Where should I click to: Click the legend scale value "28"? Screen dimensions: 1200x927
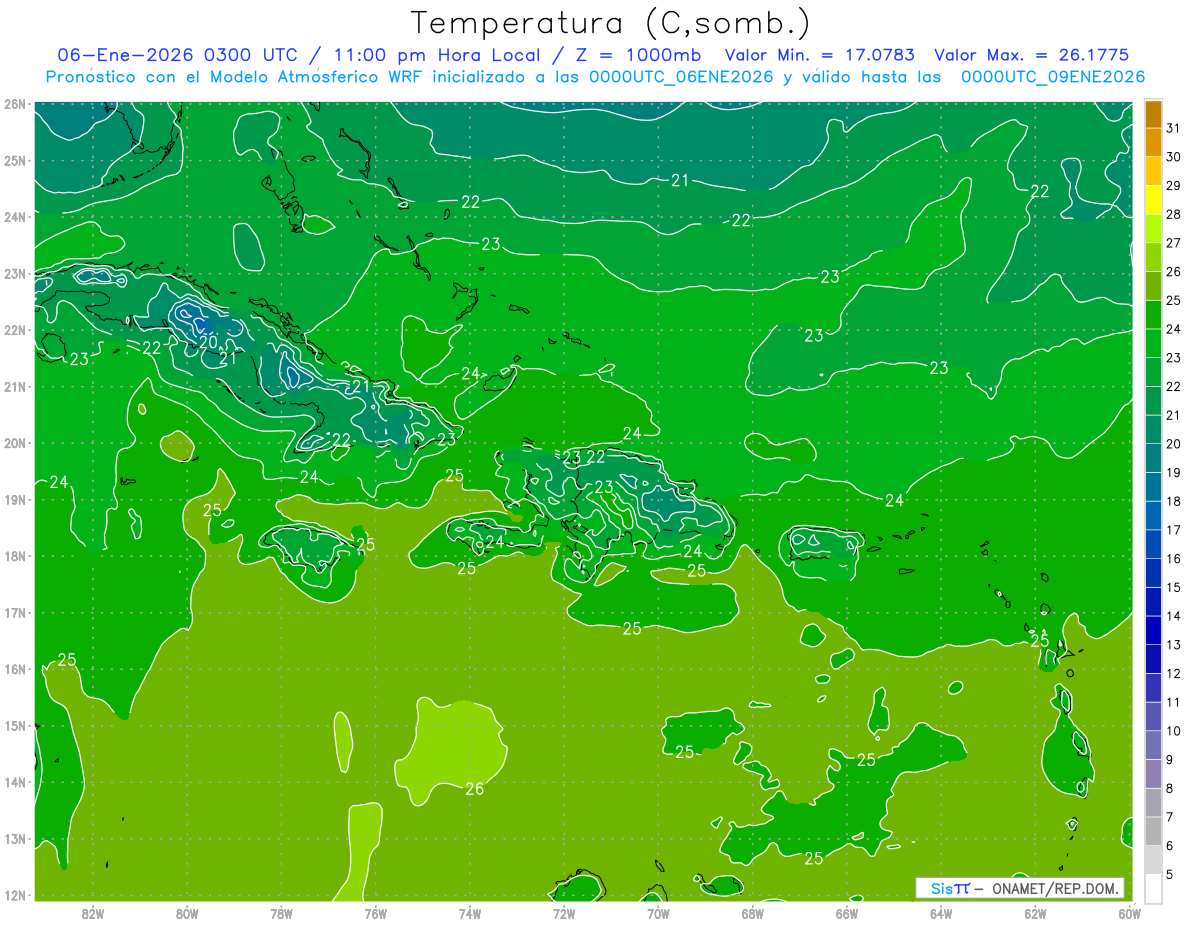(x=1173, y=214)
